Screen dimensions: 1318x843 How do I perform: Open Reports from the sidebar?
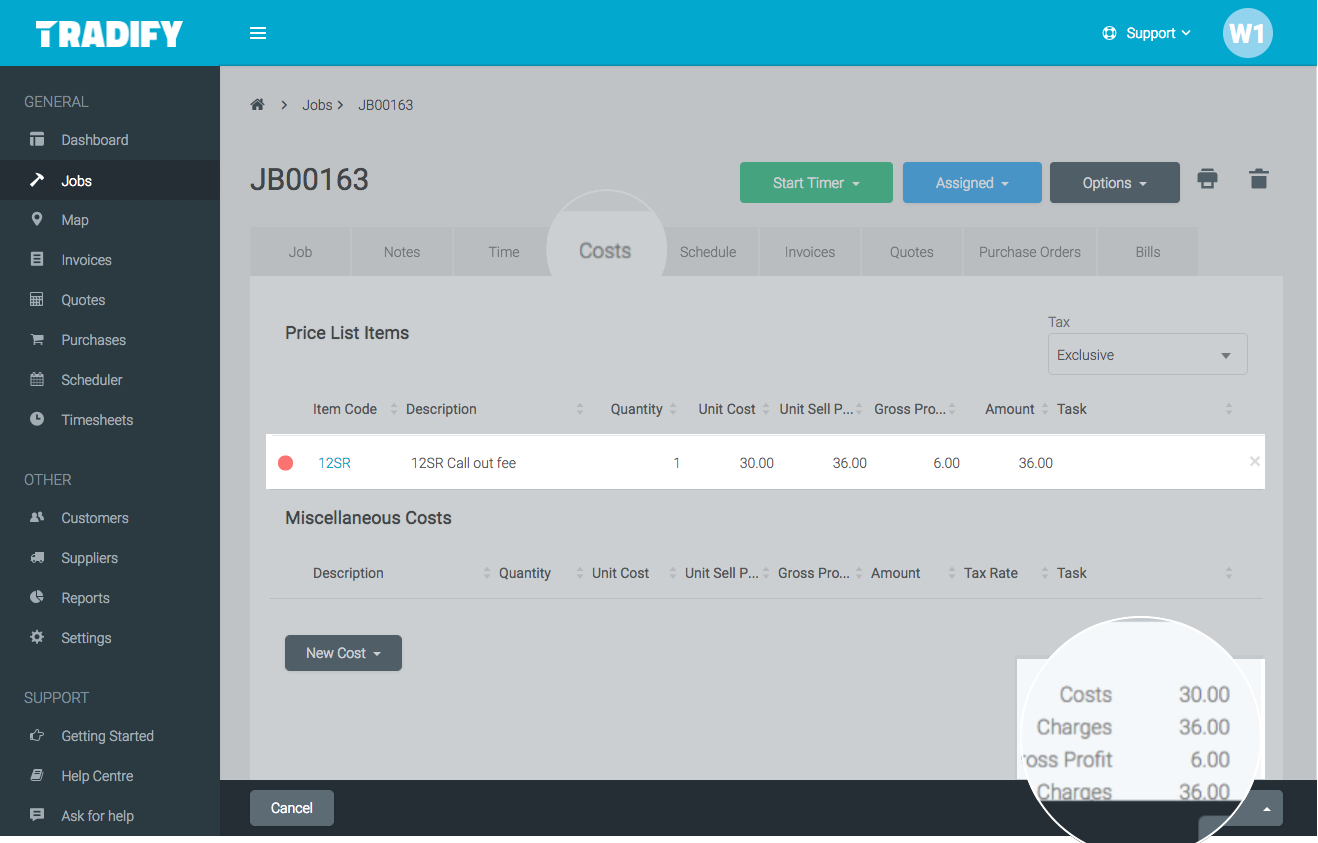tap(85, 597)
